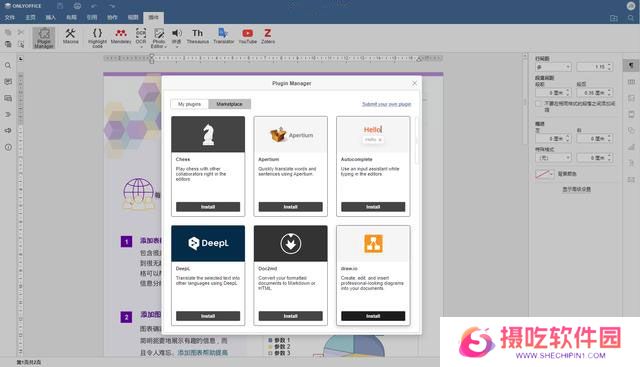Click redo arrow in title bar
Screen dimensions: 640x367
coord(111,6)
